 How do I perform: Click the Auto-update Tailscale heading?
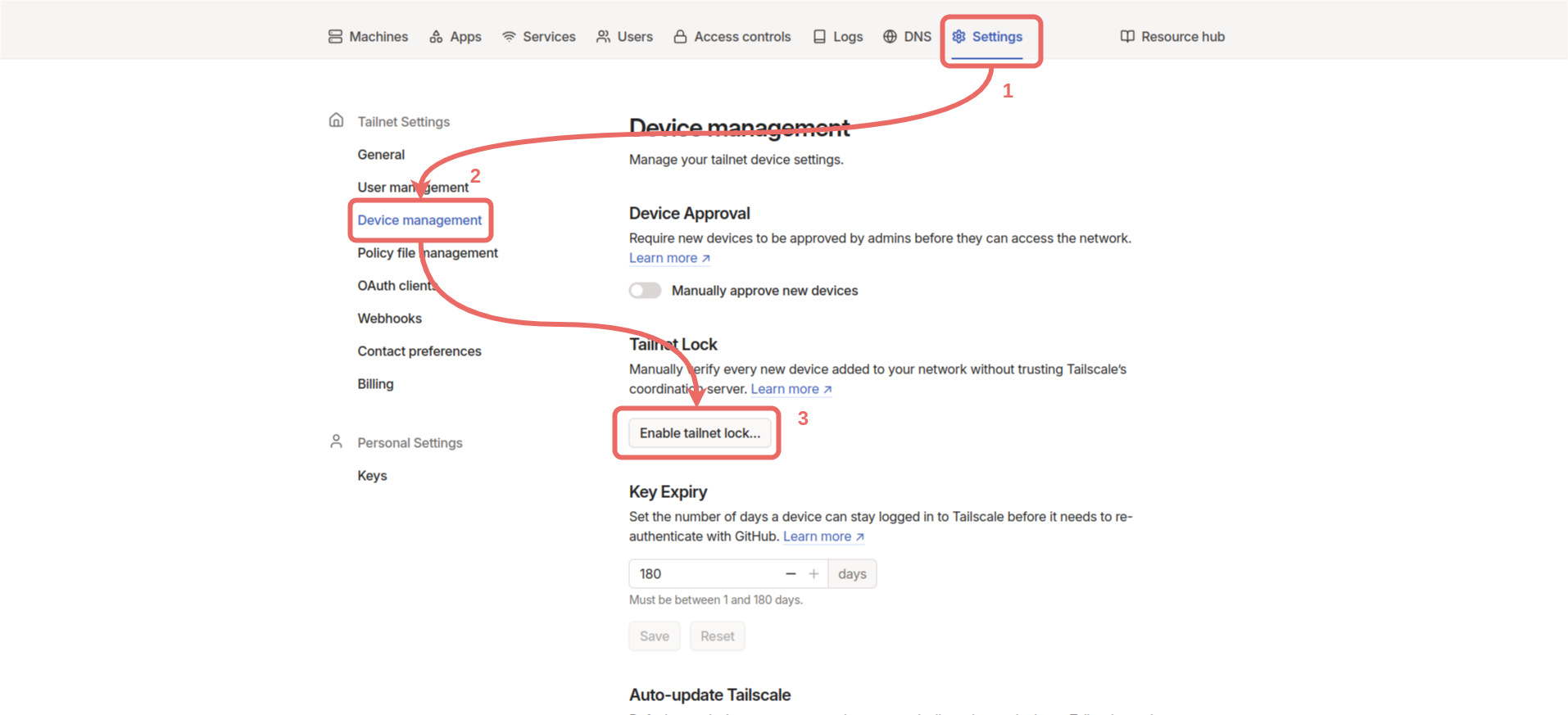pos(709,695)
